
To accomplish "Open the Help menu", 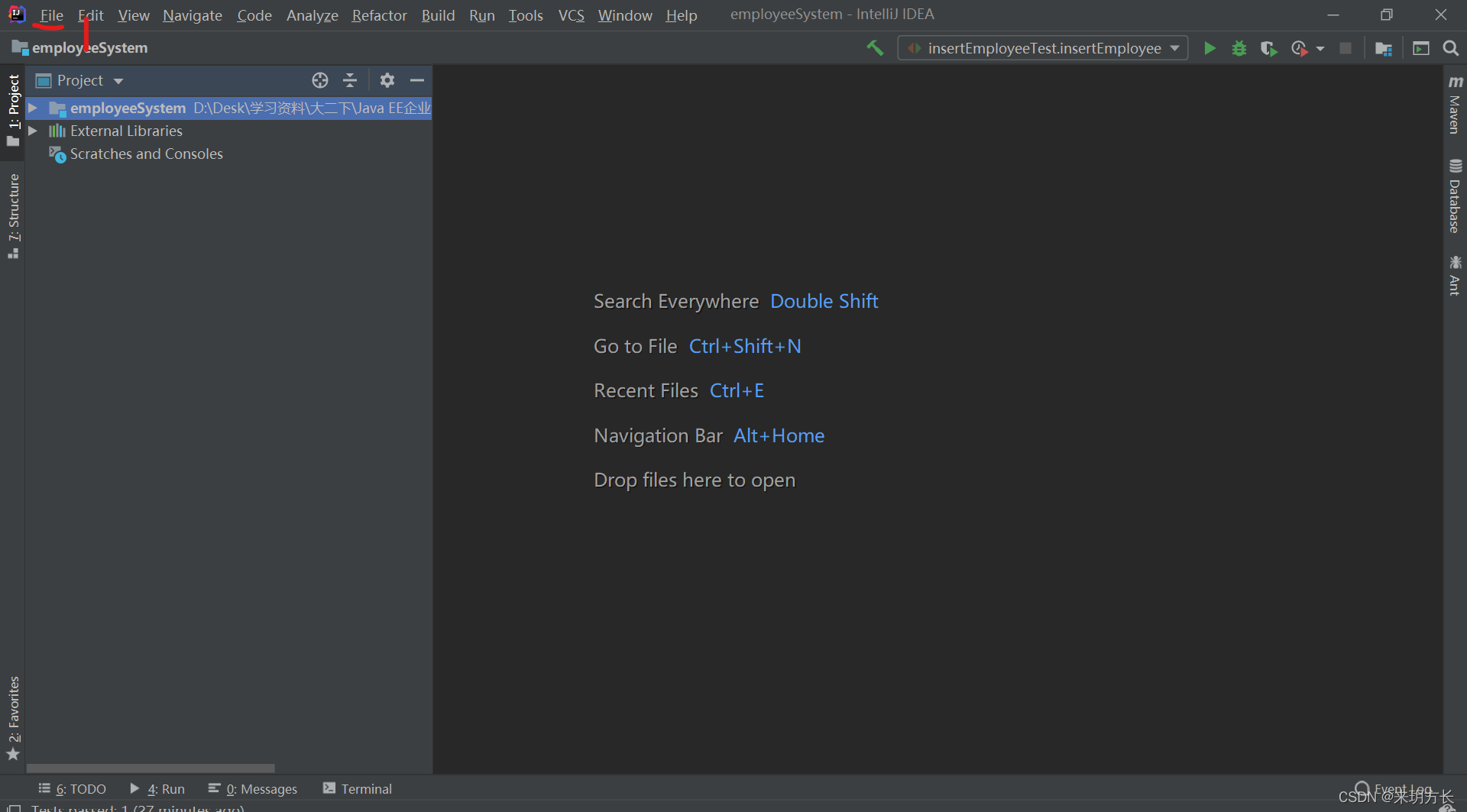I will 682,15.
